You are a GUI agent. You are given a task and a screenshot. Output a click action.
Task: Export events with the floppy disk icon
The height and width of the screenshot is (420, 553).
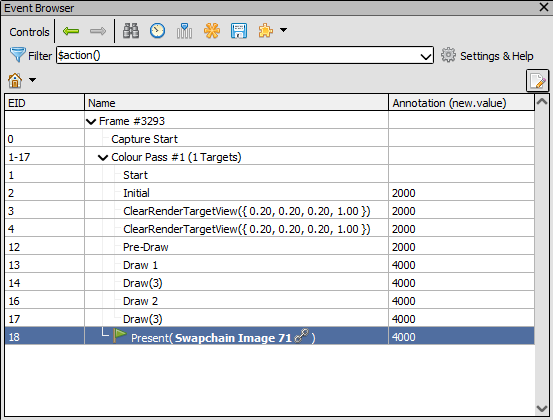click(x=239, y=31)
